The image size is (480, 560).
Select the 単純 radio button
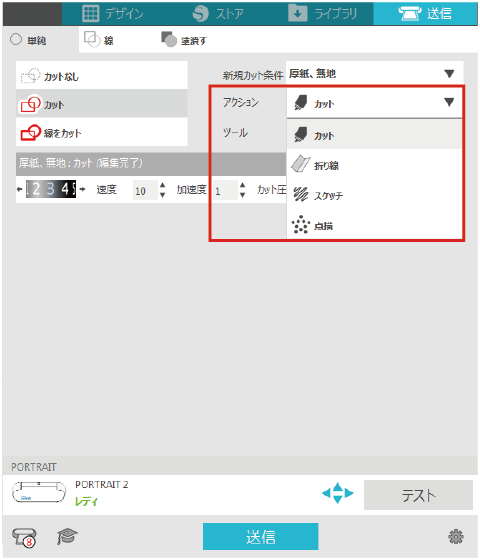click(16, 40)
